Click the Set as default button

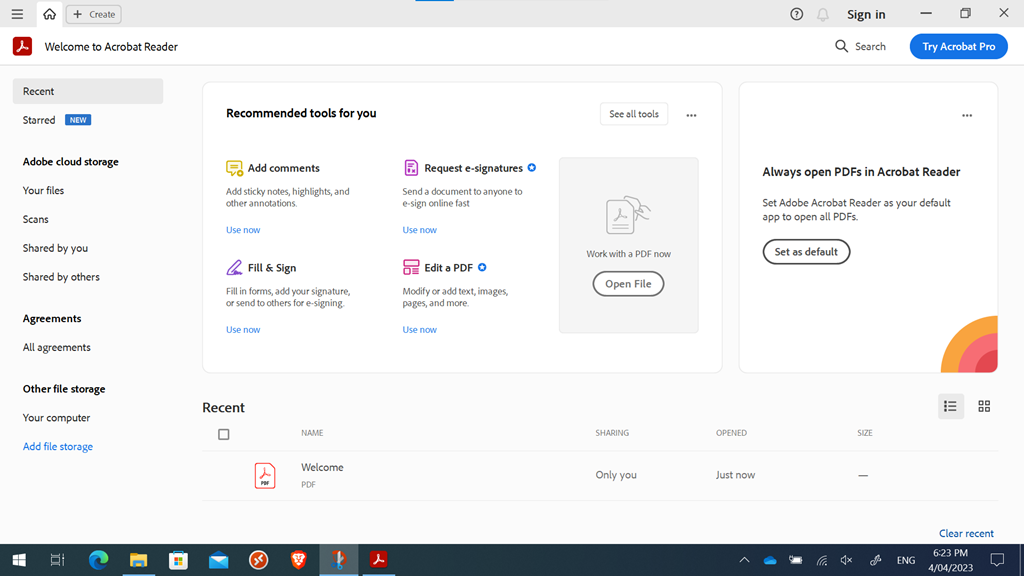(x=806, y=252)
